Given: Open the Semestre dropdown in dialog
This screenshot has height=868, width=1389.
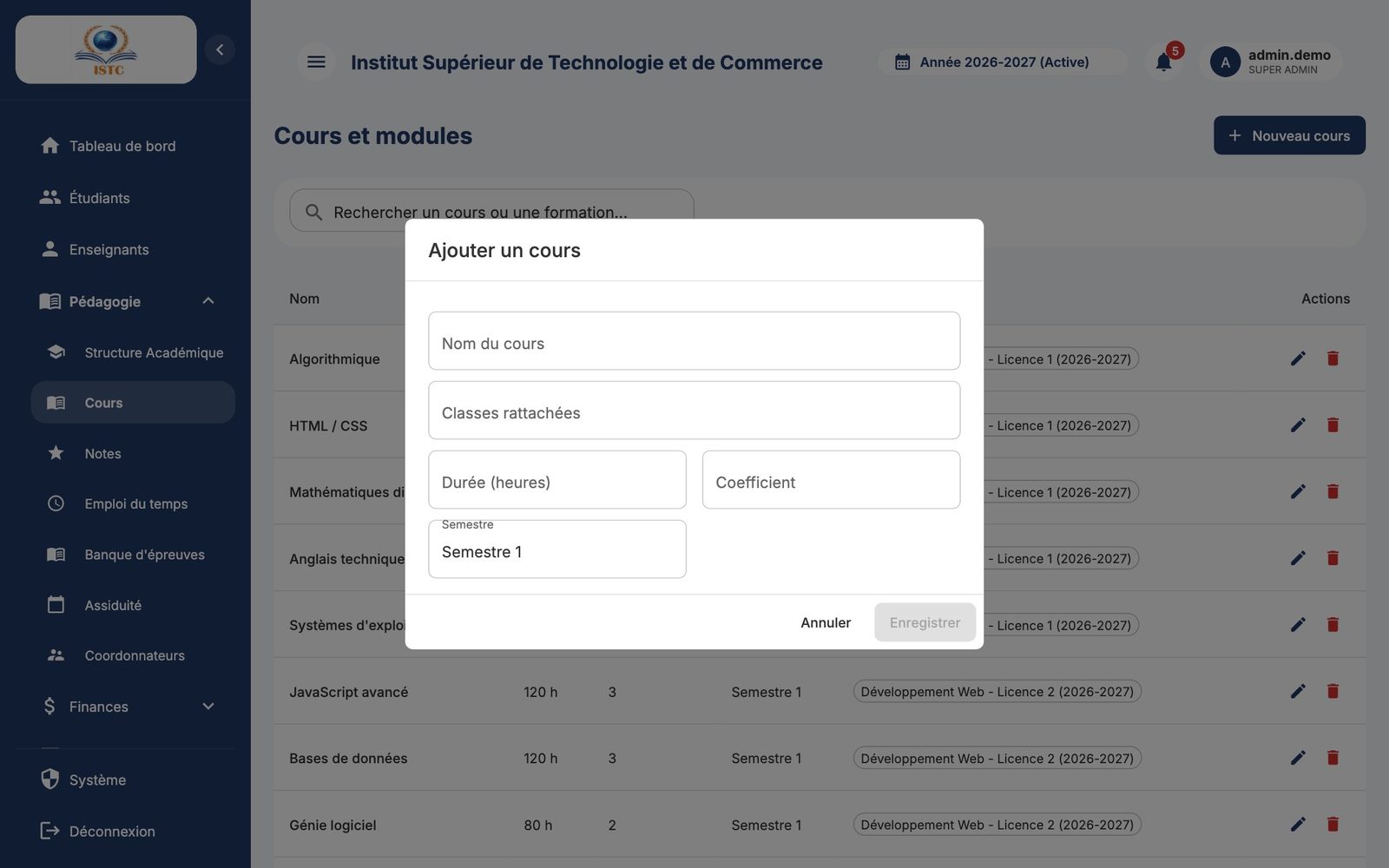Looking at the screenshot, I should click(x=557, y=549).
